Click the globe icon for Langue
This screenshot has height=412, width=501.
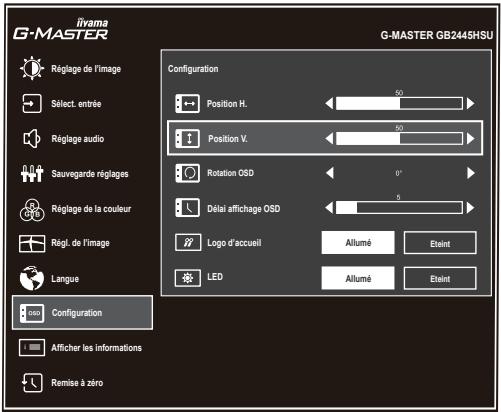pyautogui.click(x=32, y=278)
